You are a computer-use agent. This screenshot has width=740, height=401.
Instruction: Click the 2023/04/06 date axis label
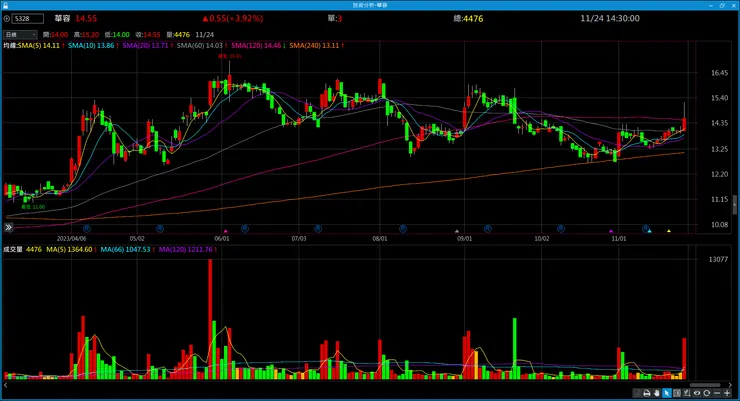pyautogui.click(x=71, y=239)
